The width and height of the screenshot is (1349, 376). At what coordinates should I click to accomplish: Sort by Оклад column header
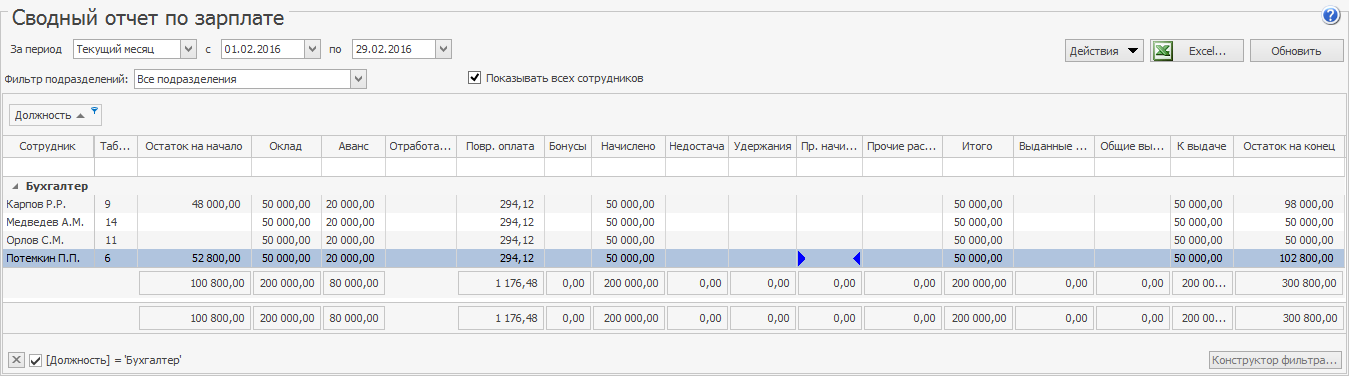286,146
